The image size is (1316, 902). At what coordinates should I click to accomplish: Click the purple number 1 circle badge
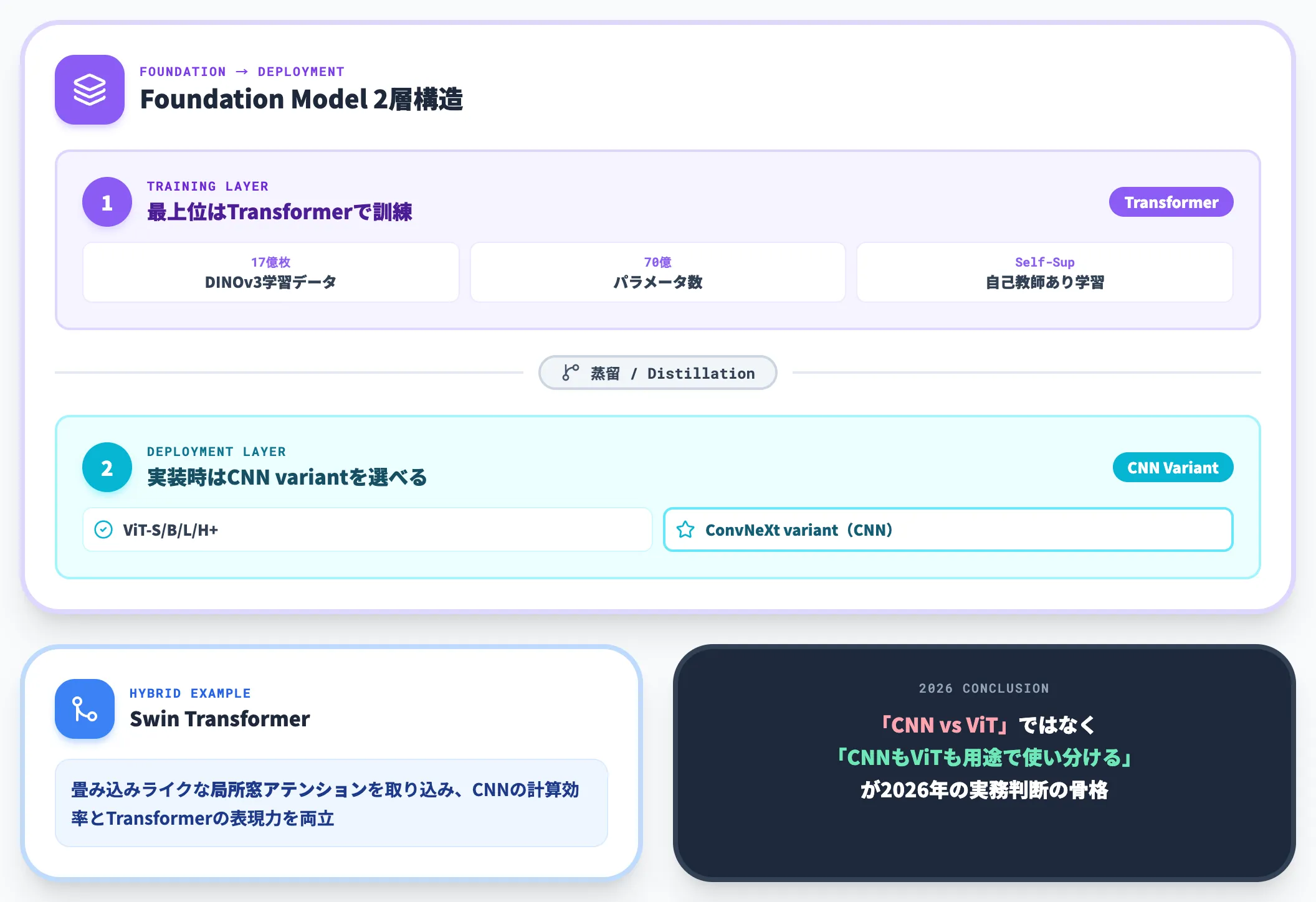107,202
